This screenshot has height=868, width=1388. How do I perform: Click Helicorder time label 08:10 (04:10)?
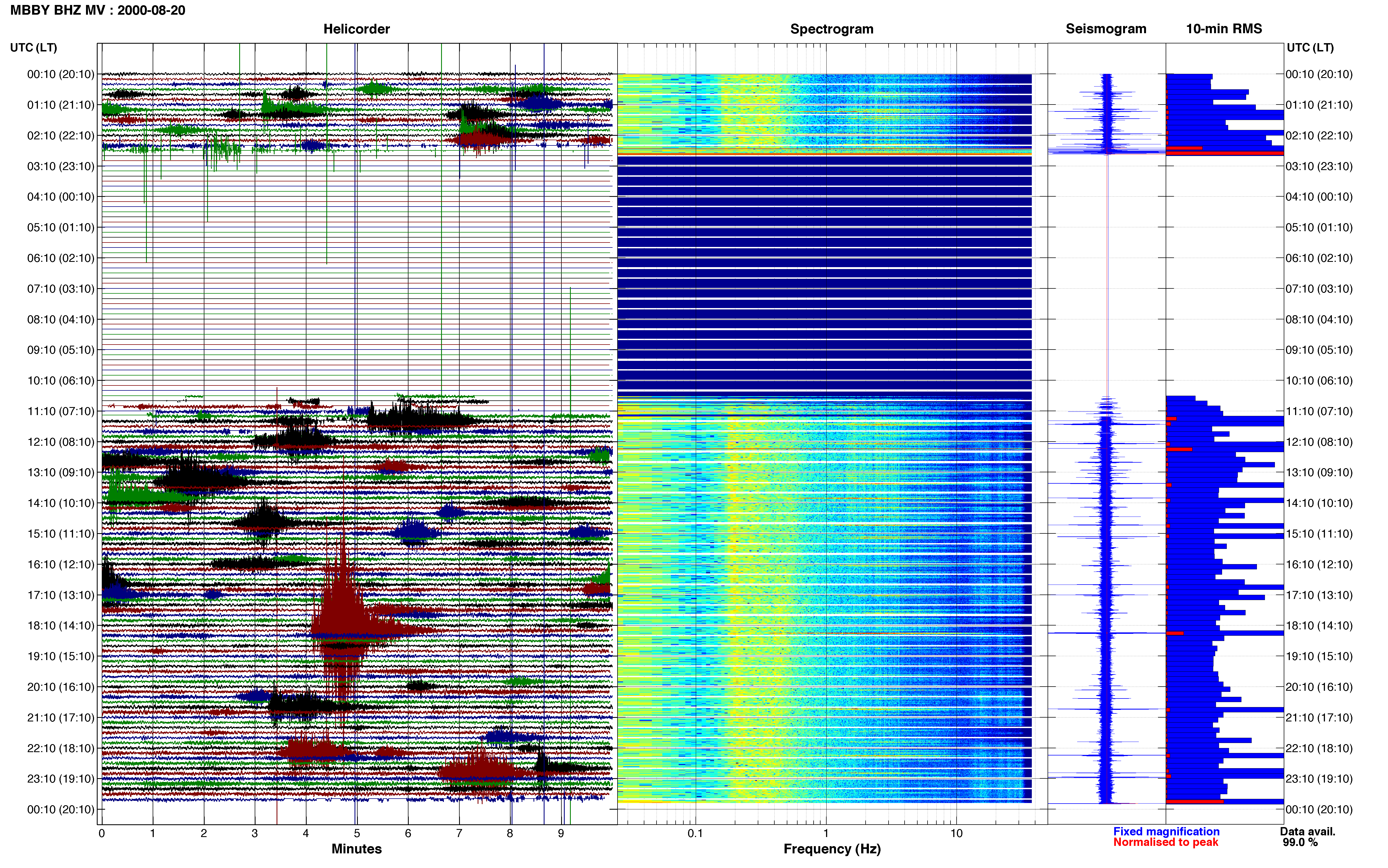(61, 319)
